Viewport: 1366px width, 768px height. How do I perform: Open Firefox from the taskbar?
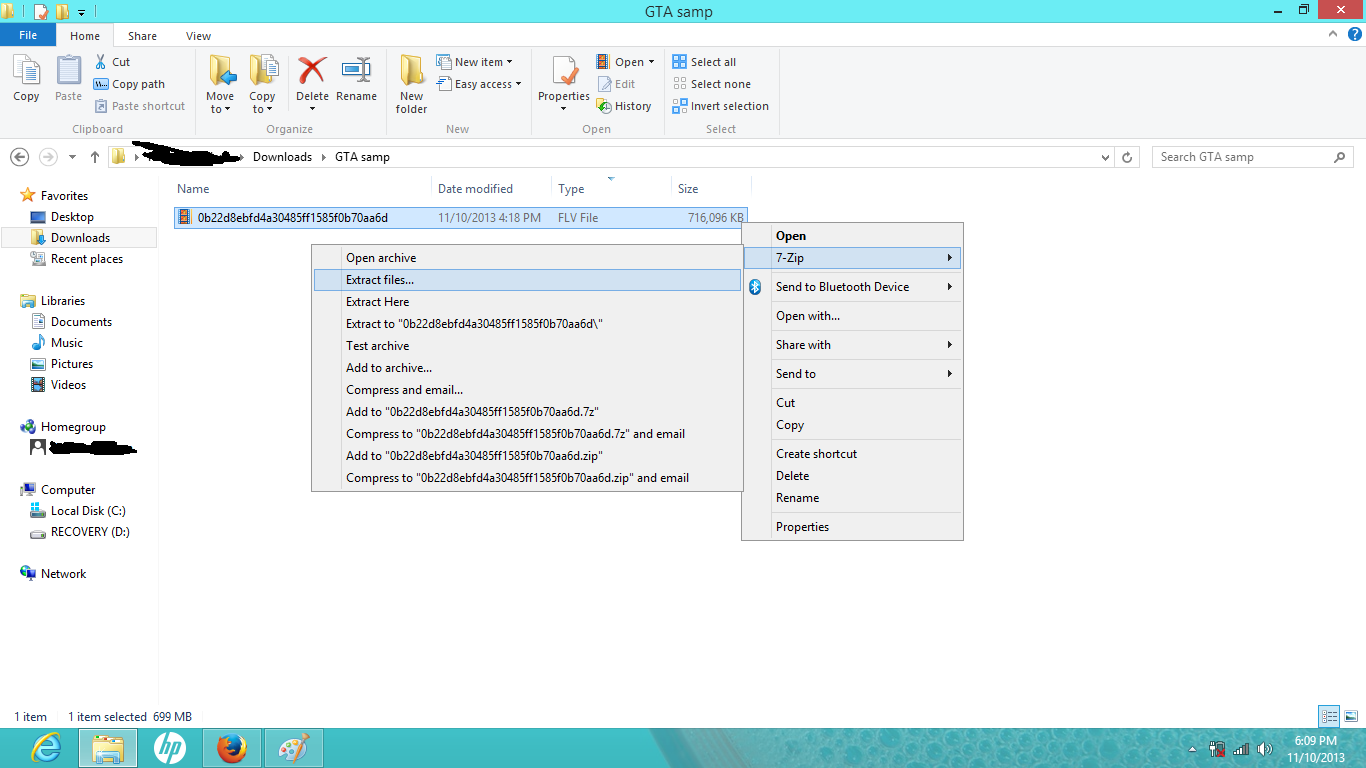(x=232, y=748)
